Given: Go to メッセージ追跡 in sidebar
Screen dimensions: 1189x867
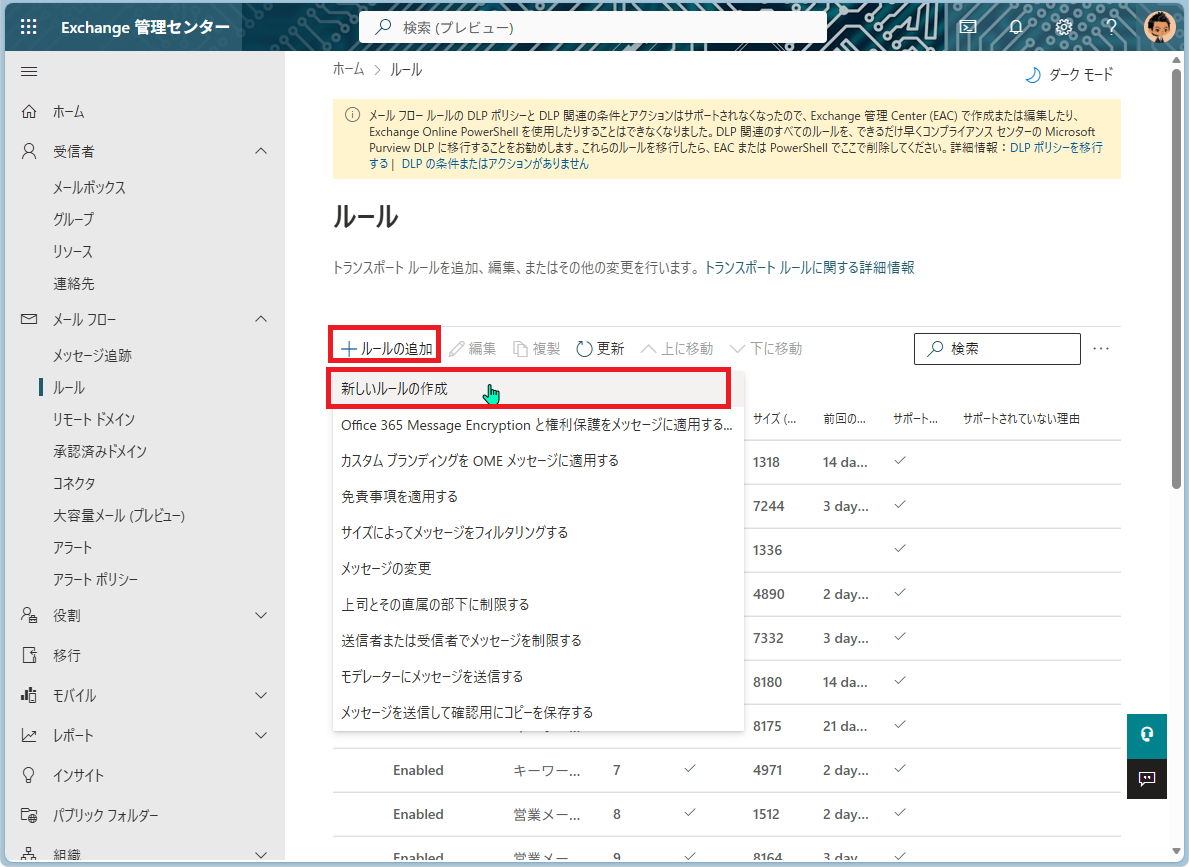Looking at the screenshot, I should pyautogui.click(x=92, y=355).
